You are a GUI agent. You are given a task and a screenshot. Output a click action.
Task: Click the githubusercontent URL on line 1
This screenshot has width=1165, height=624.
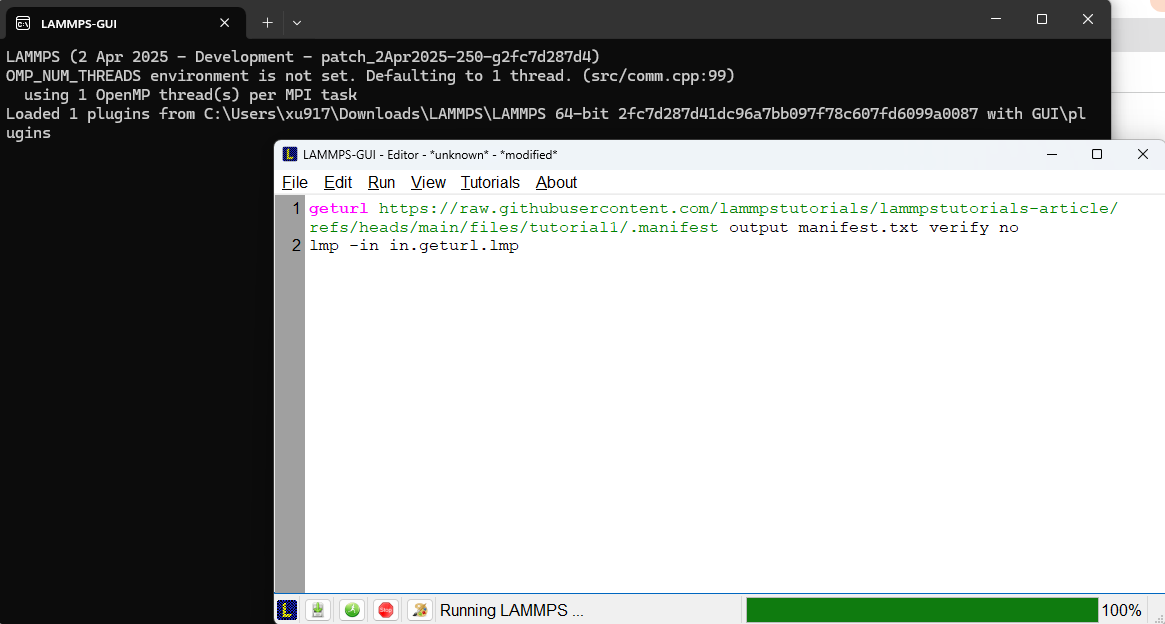[x=748, y=209]
